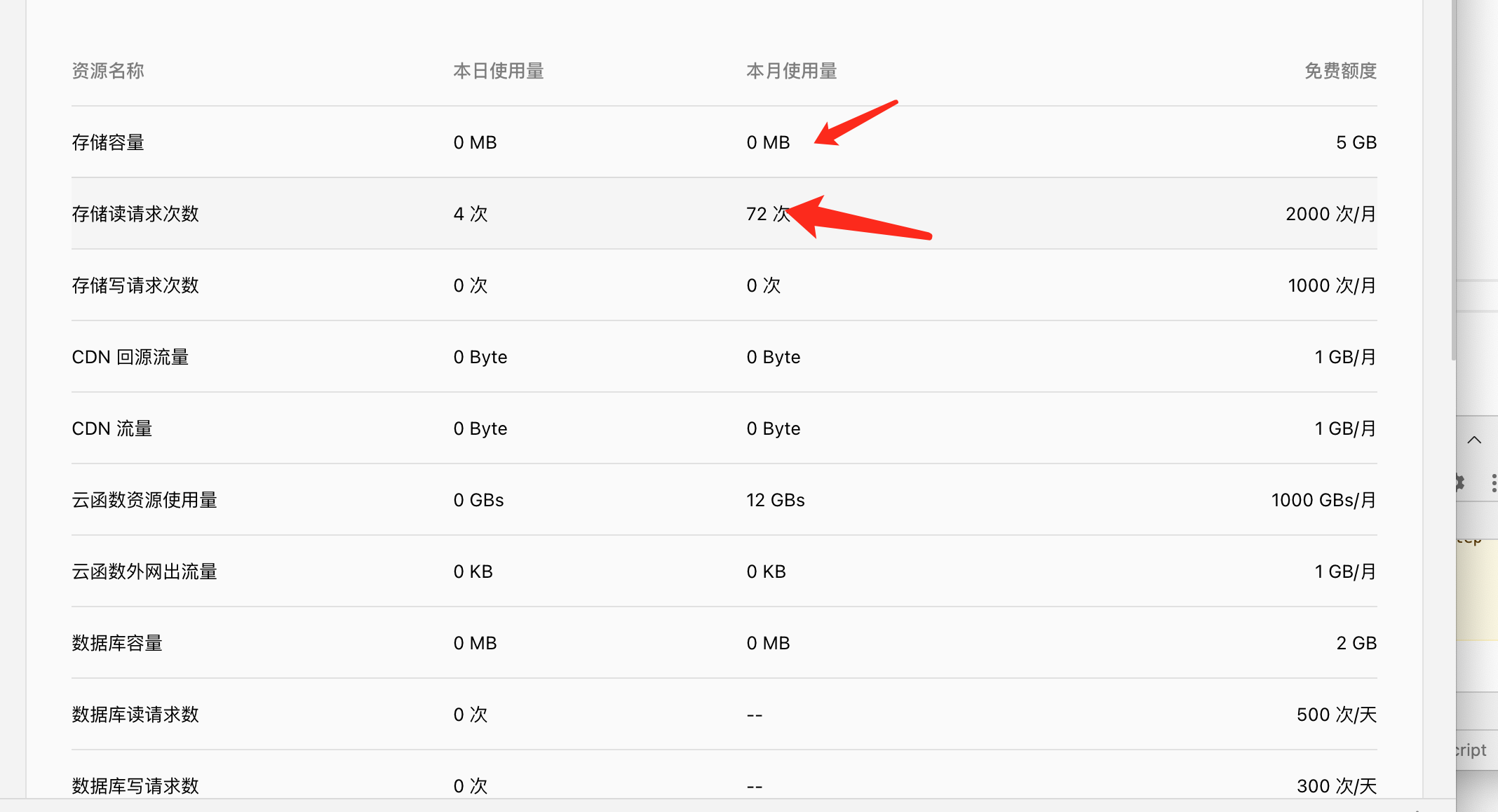This screenshot has height=812, width=1498.
Task: Open the gear settings icon at right edge
Action: click(x=1460, y=482)
